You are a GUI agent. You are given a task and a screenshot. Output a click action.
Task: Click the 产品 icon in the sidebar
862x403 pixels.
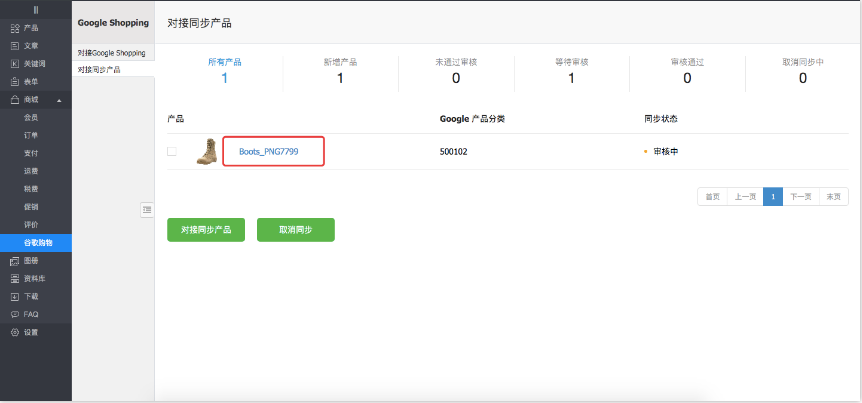15,28
